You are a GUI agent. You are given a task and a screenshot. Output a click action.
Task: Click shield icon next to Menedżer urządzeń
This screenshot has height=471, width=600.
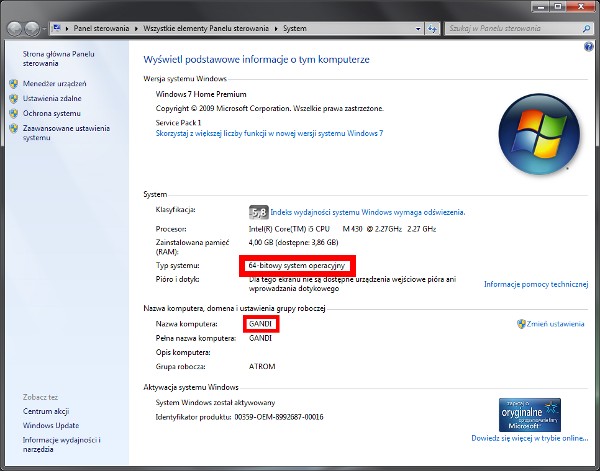click(14, 84)
